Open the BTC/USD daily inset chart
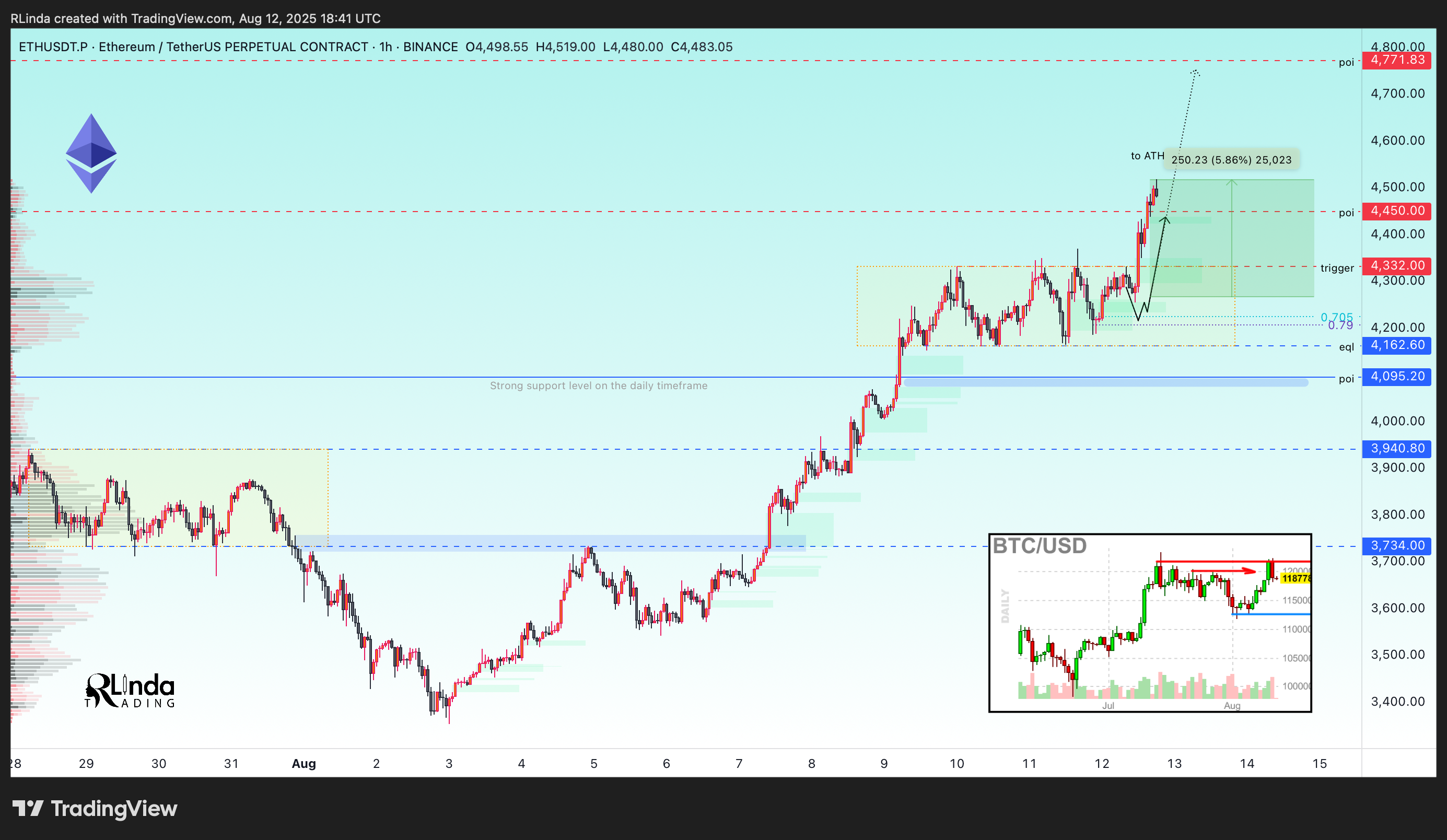Screen dimensions: 1447x840 1150,622
